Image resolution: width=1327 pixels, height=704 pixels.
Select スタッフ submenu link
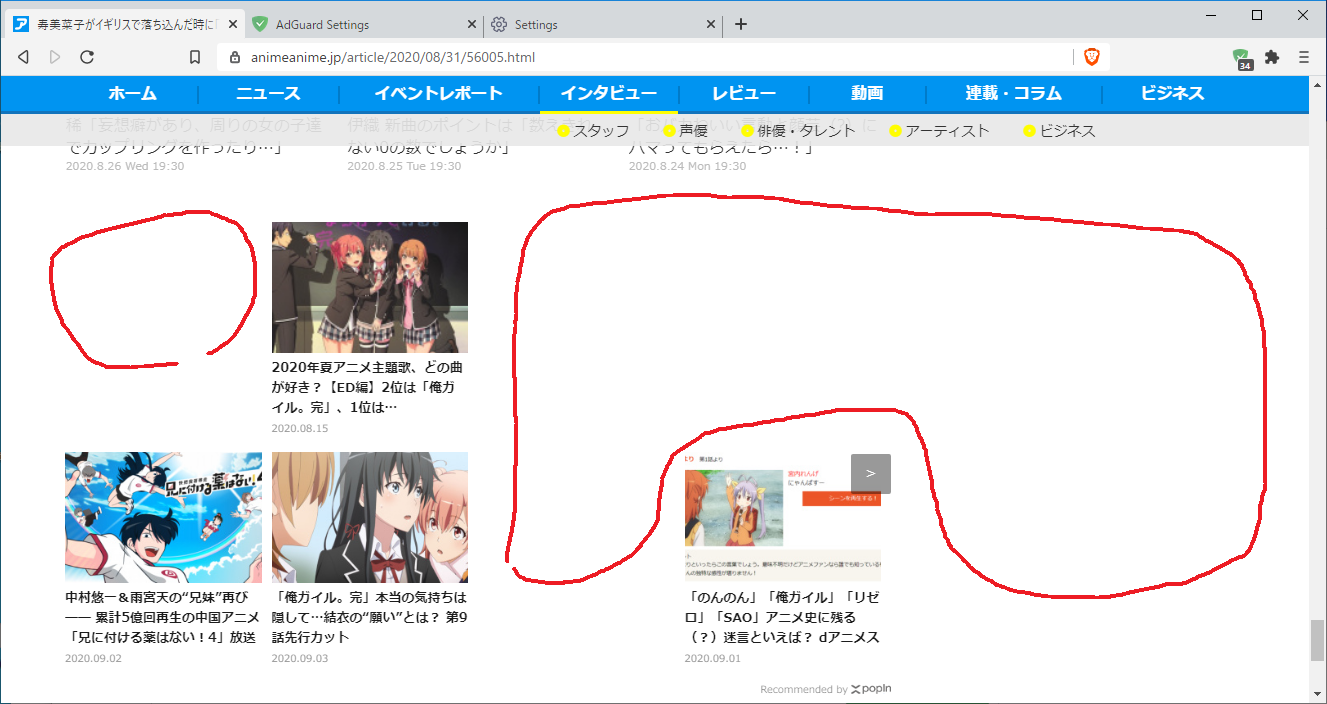click(594, 131)
